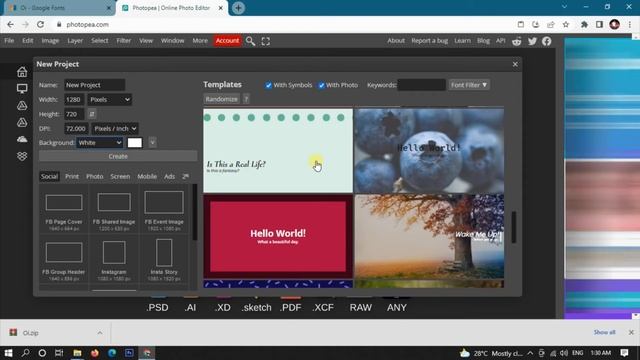This screenshot has width=640, height=360.
Task: Select the Is This a Real Life template
Action: pyautogui.click(x=278, y=151)
